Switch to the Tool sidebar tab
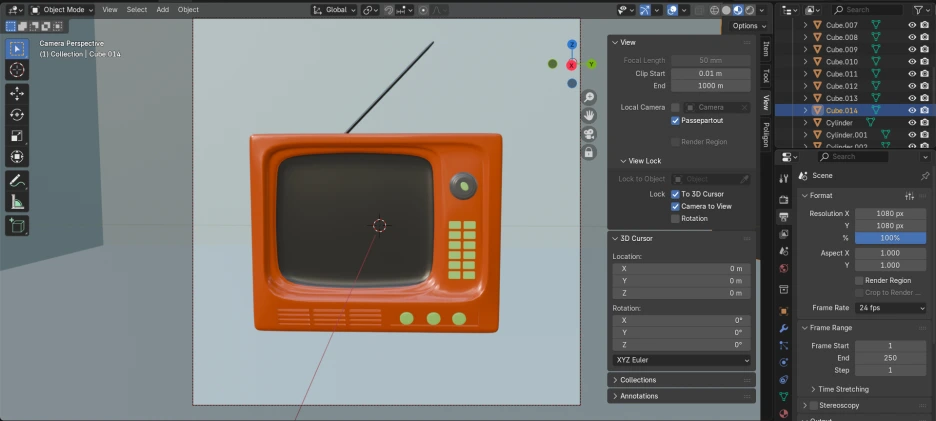The width and height of the screenshot is (936, 421). pyautogui.click(x=766, y=76)
